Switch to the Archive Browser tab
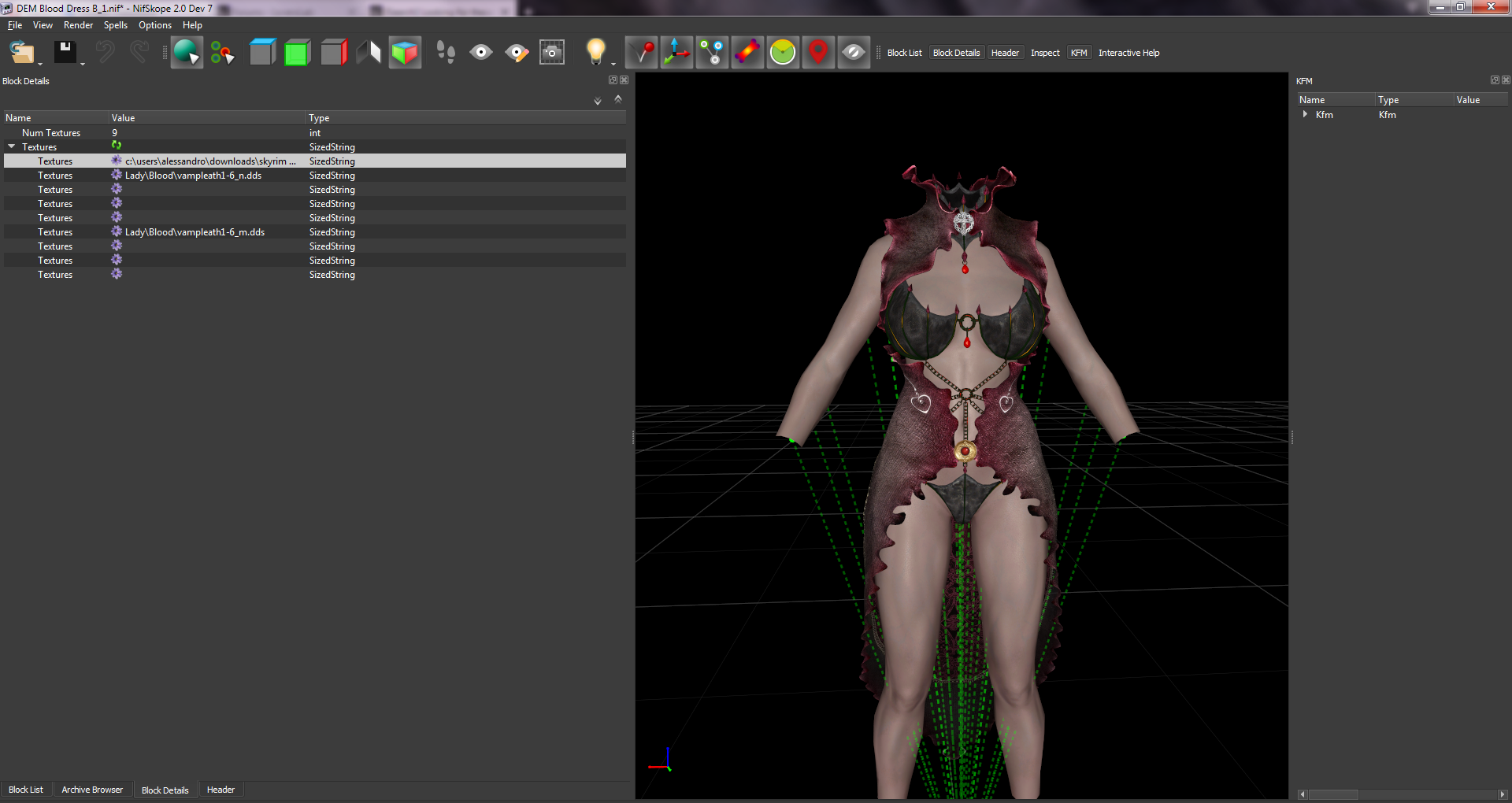1512x803 pixels. (92, 790)
